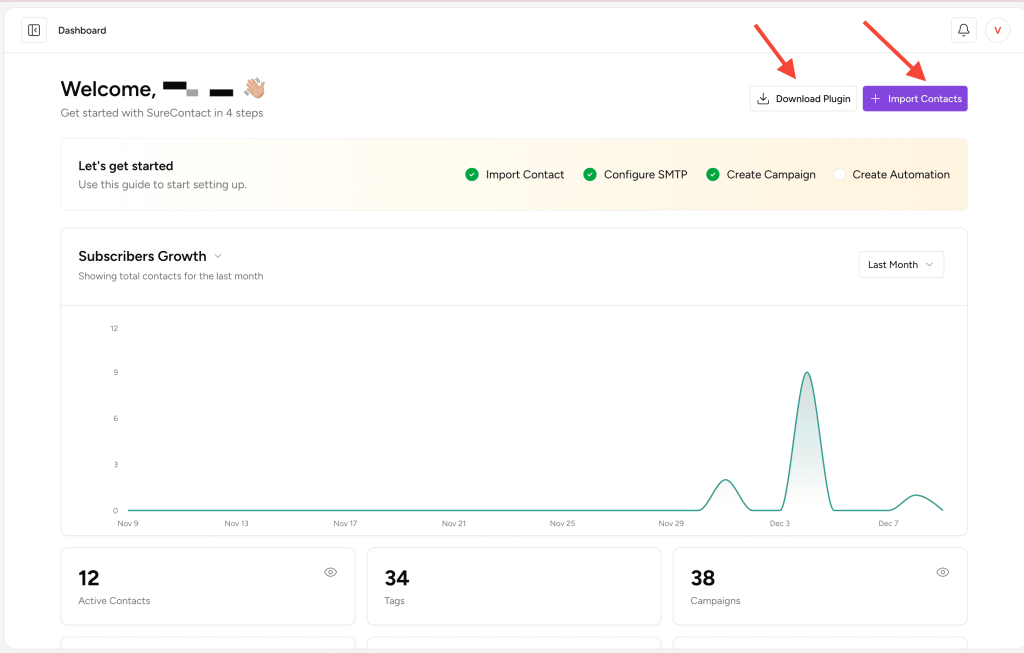This screenshot has width=1024, height=653.
Task: Click the Dec 3 peak on chart
Action: click(806, 374)
